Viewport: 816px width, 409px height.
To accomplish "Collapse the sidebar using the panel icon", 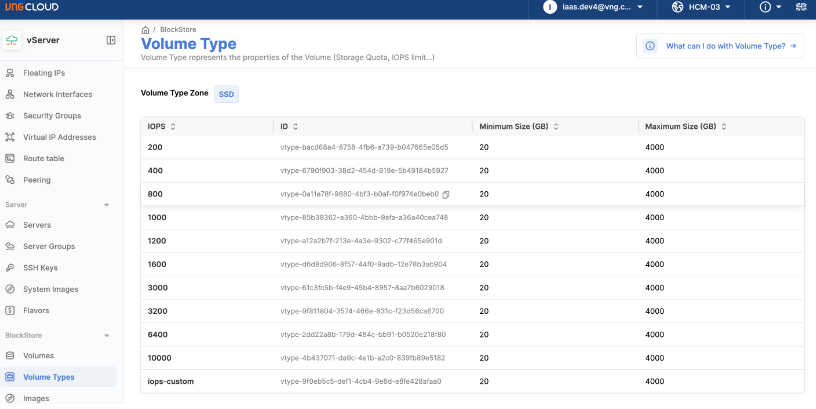I will [x=111, y=40].
